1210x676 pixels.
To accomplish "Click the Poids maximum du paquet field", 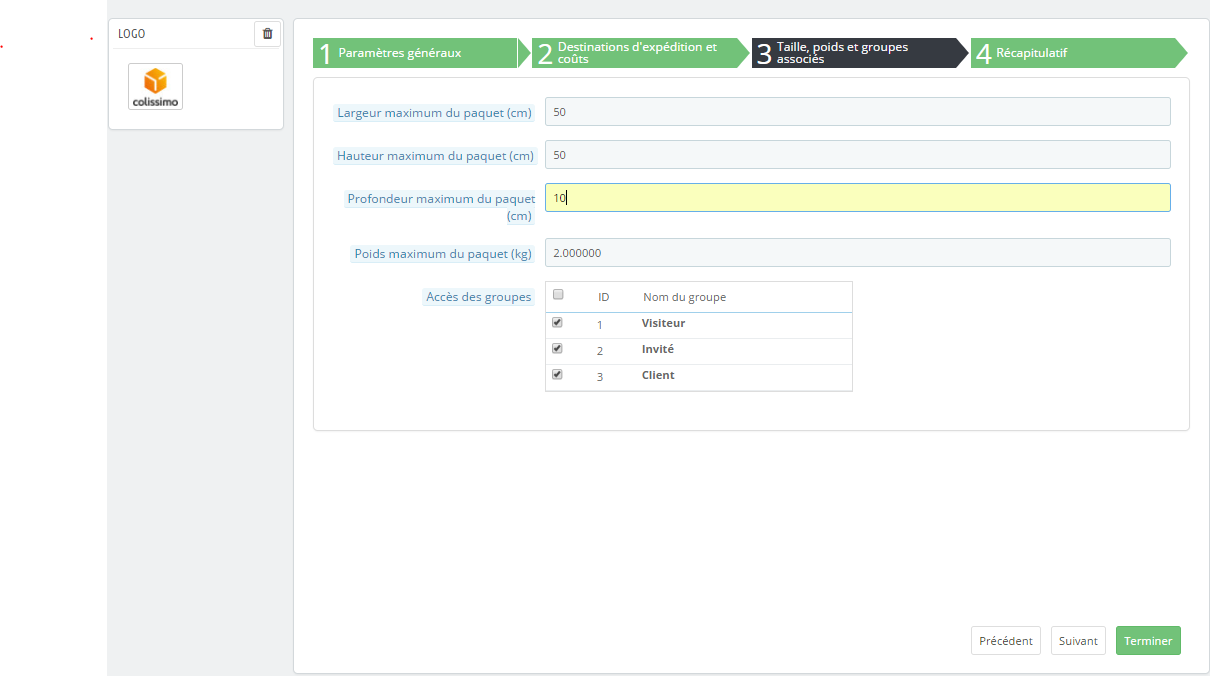I will click(x=857, y=253).
